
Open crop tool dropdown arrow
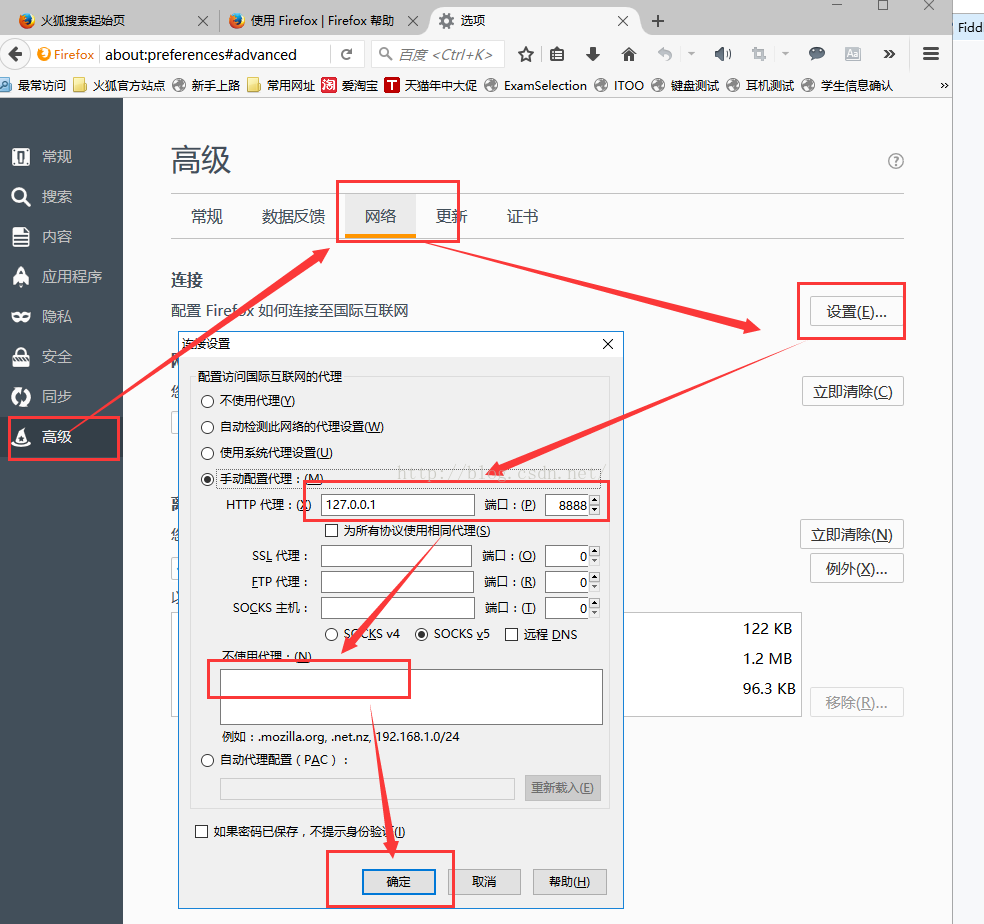785,55
